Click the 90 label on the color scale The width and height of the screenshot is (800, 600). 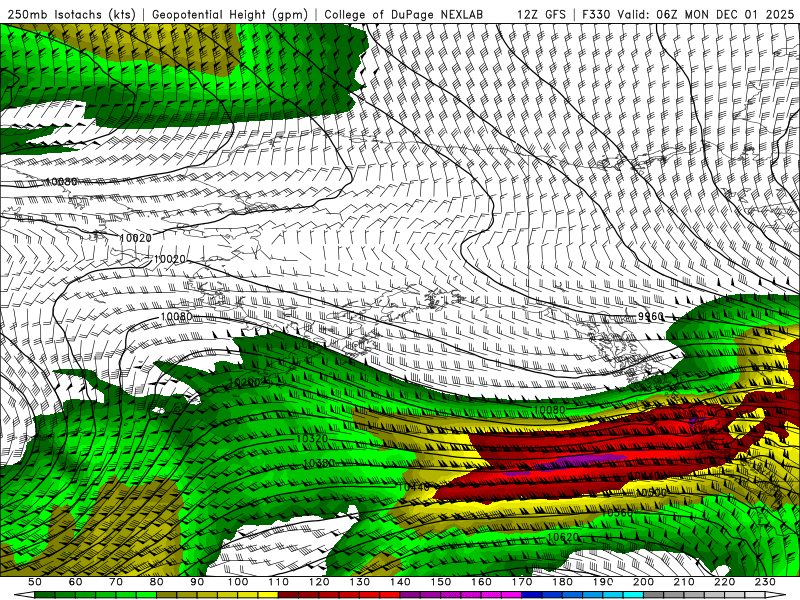pyautogui.click(x=197, y=582)
